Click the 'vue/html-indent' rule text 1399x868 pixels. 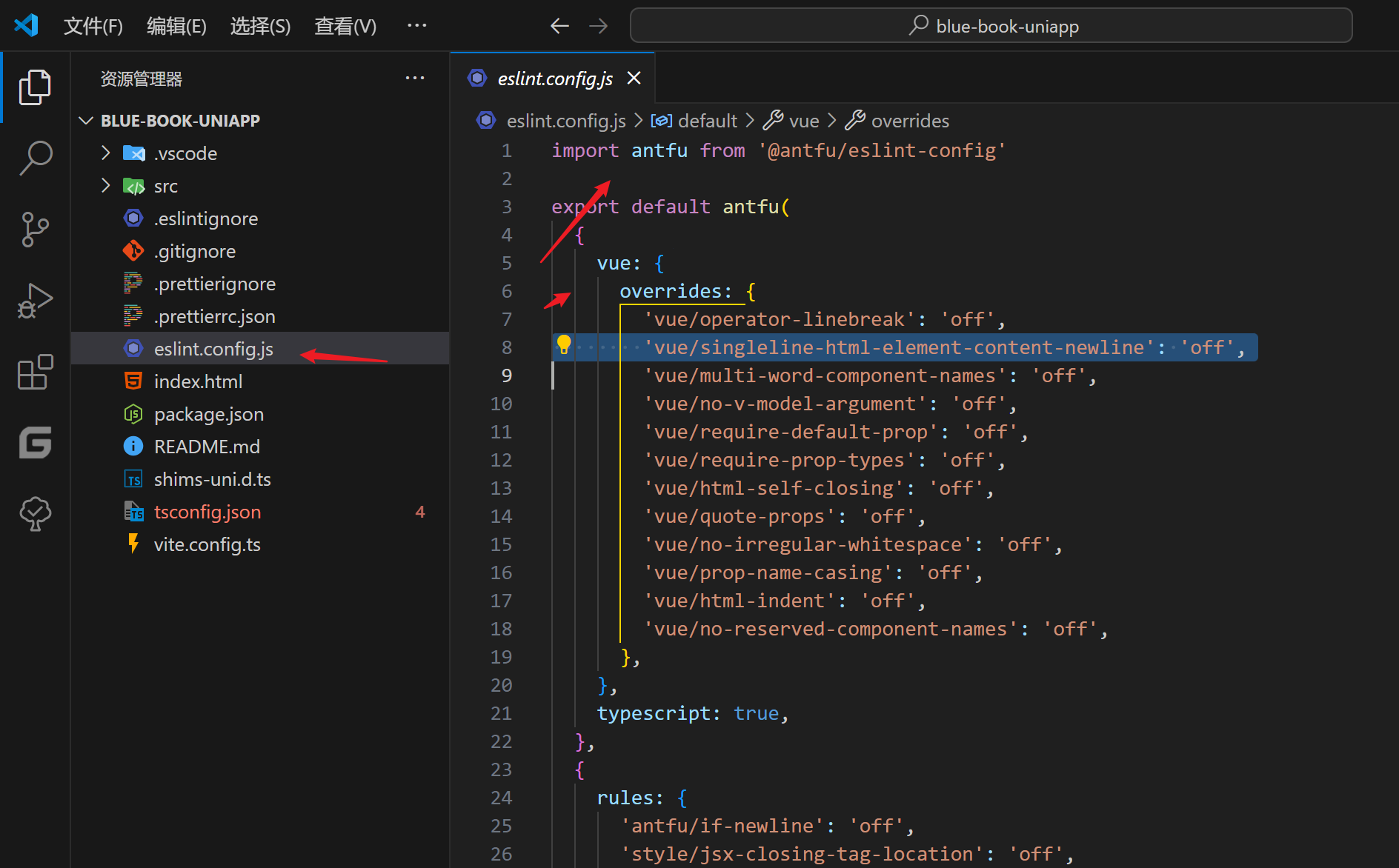coord(739,601)
